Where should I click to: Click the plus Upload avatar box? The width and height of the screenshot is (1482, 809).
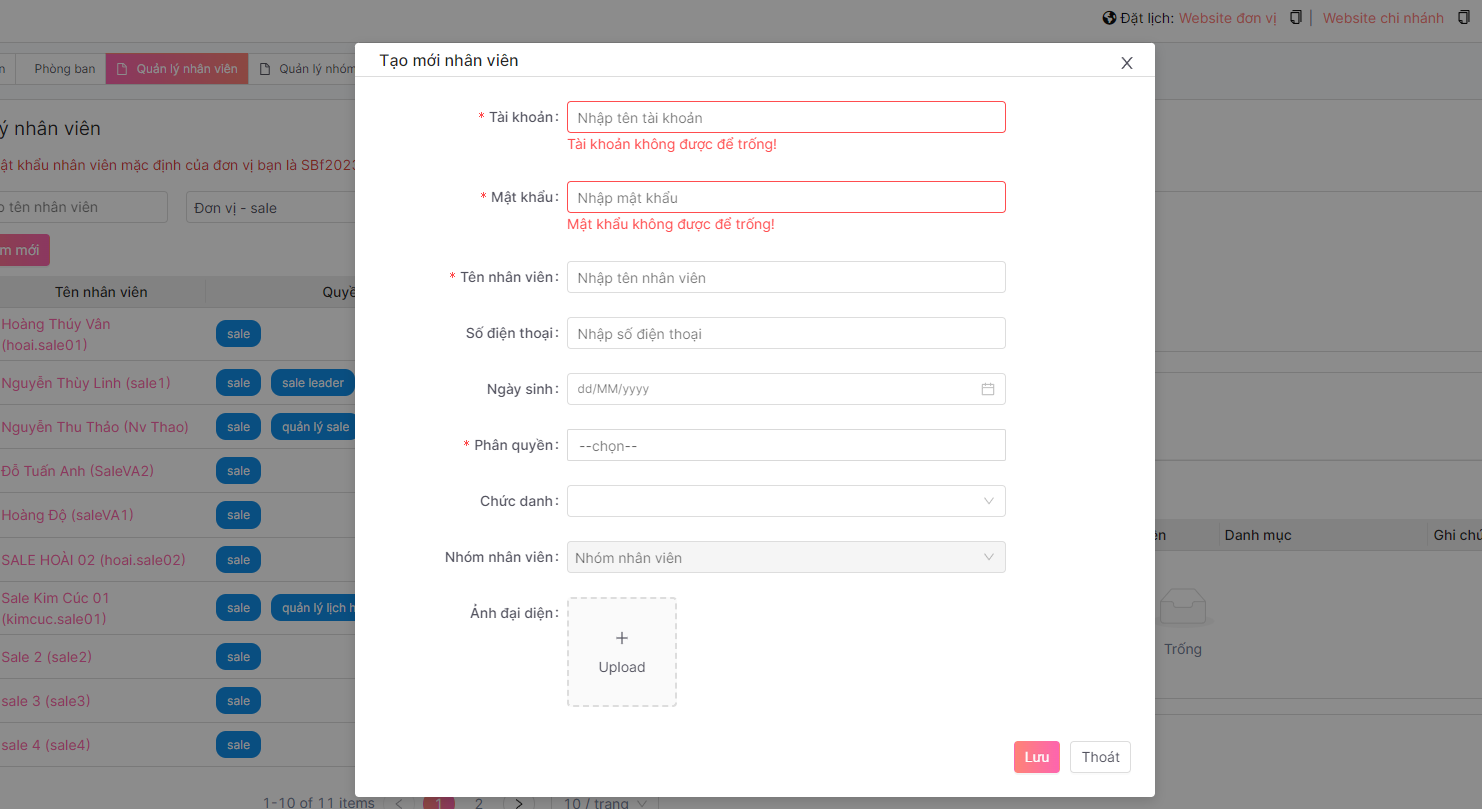(621, 652)
